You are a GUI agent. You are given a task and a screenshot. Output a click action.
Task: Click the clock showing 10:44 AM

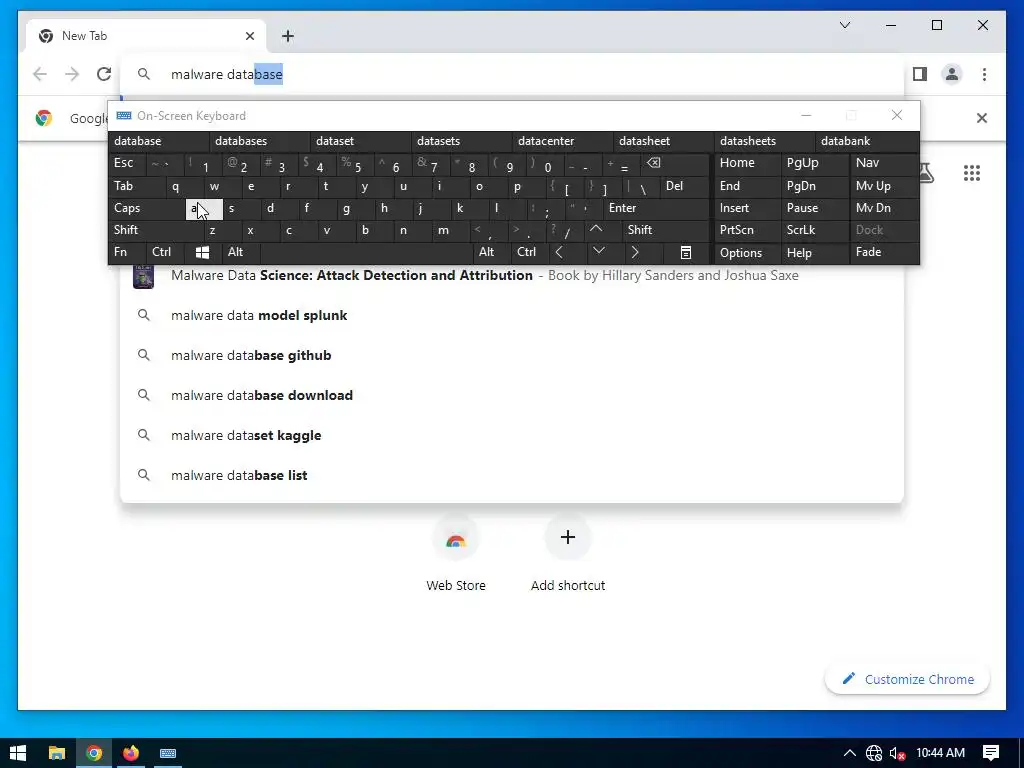pos(940,753)
